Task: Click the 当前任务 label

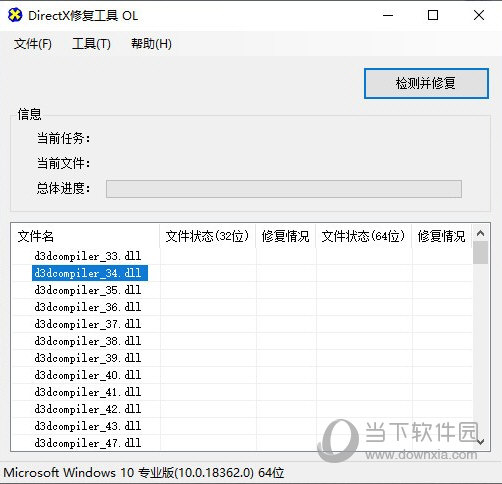Action: [x=63, y=138]
